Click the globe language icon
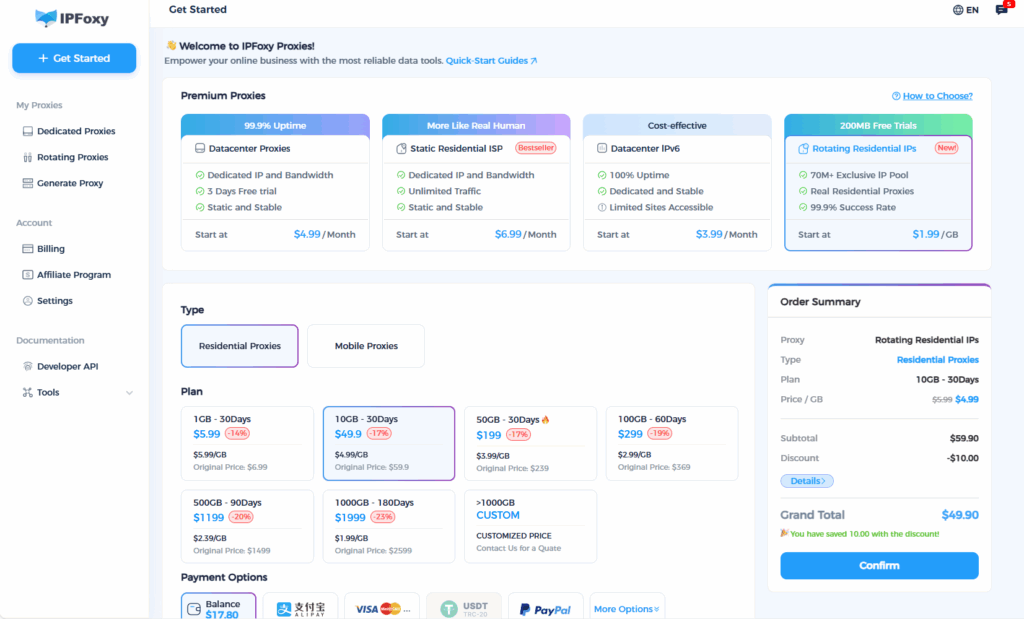 [x=958, y=10]
